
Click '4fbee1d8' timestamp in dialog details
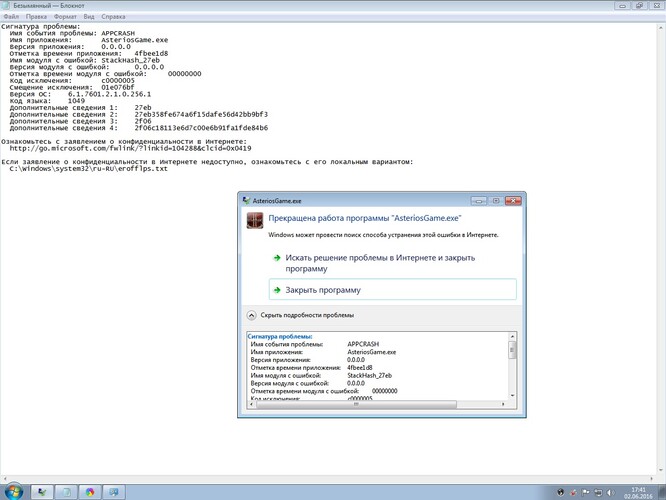[x=360, y=367]
